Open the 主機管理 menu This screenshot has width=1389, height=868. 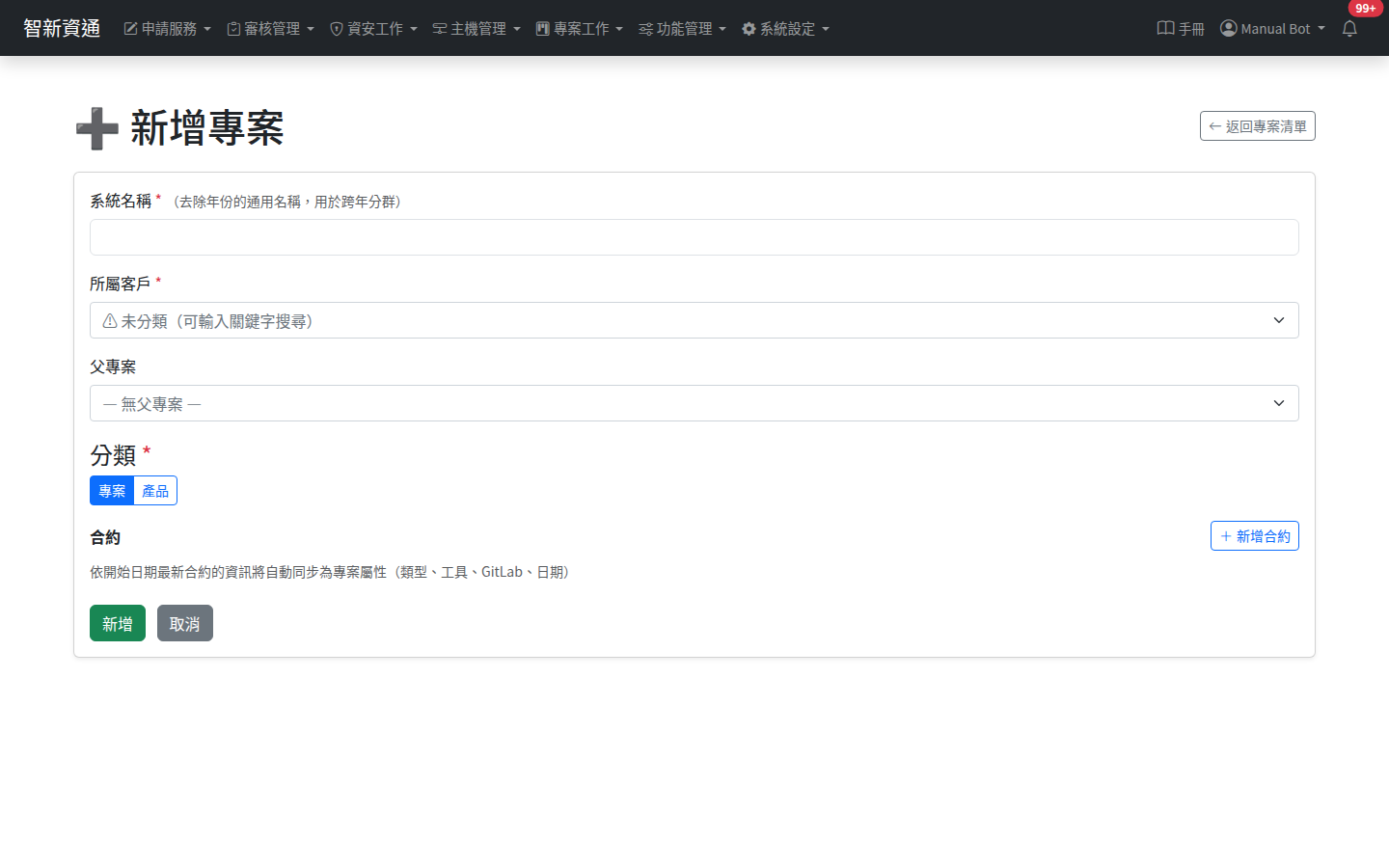coord(477,29)
